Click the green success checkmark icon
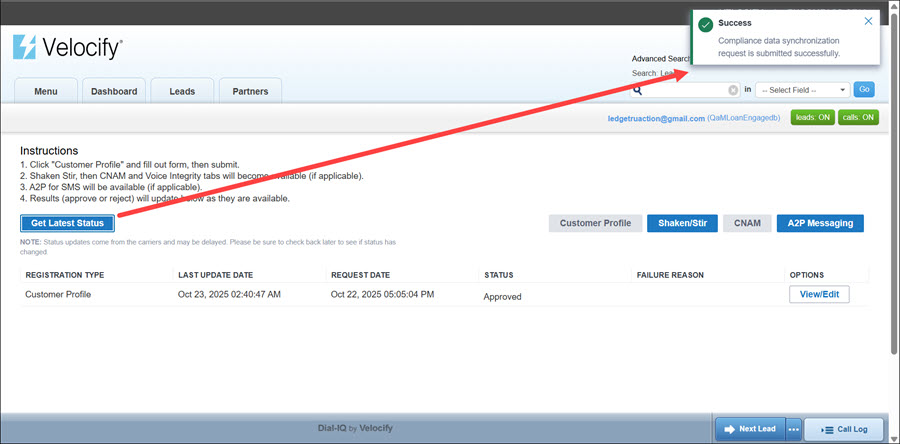The height and width of the screenshot is (444, 900). point(706,24)
